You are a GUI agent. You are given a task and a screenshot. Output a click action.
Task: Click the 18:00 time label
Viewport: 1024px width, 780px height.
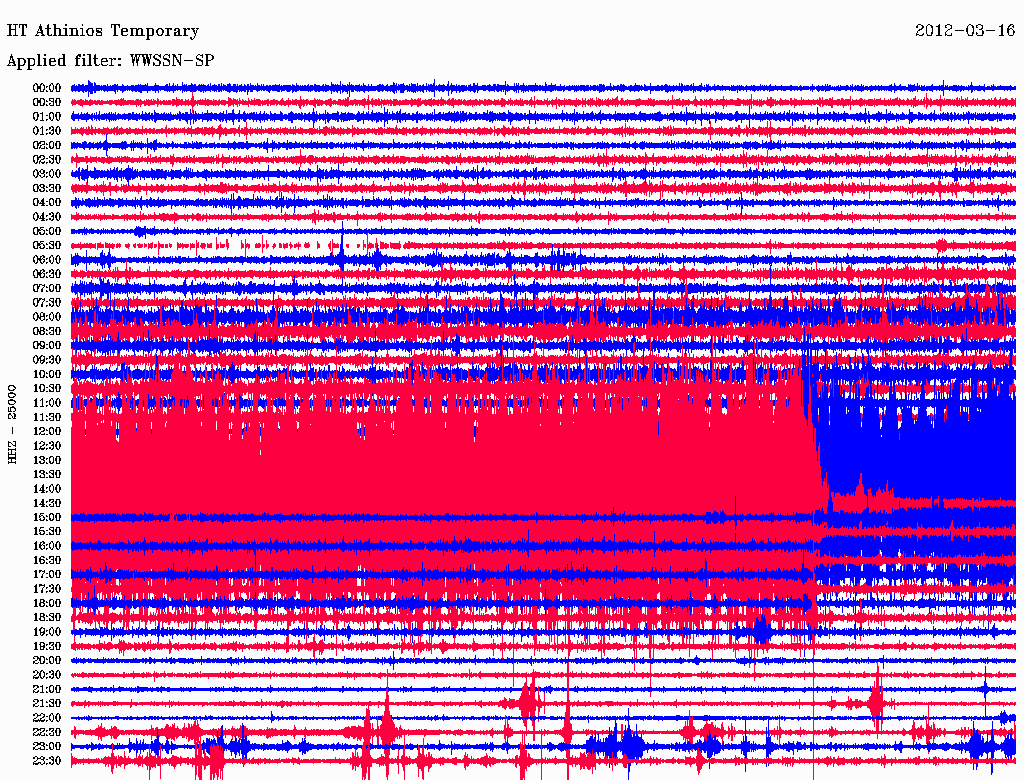coord(47,603)
